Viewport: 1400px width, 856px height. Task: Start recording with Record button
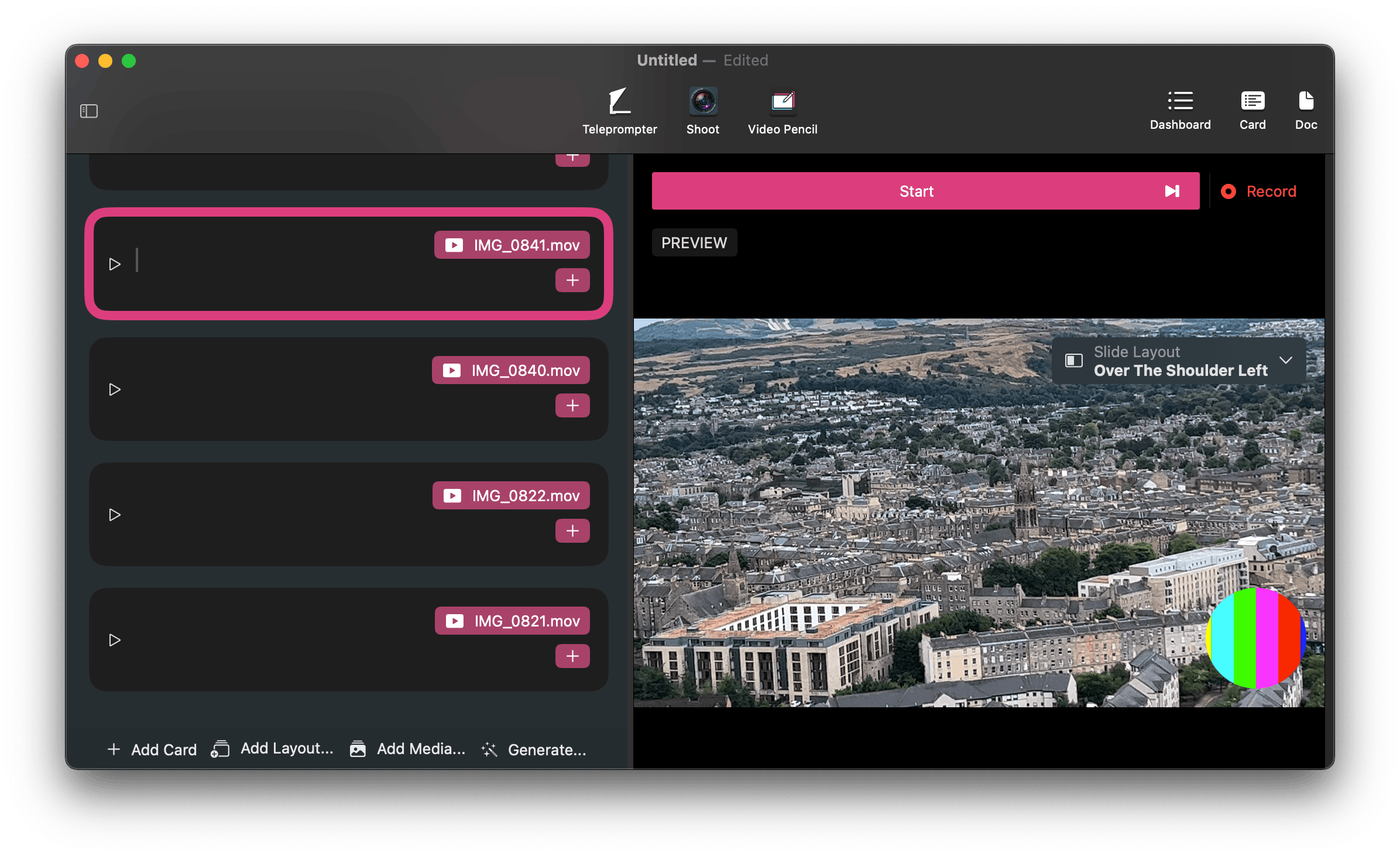[x=1258, y=191]
